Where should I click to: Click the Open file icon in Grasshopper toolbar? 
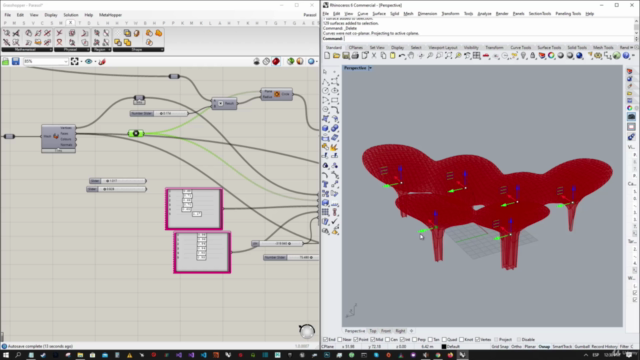point(6,61)
